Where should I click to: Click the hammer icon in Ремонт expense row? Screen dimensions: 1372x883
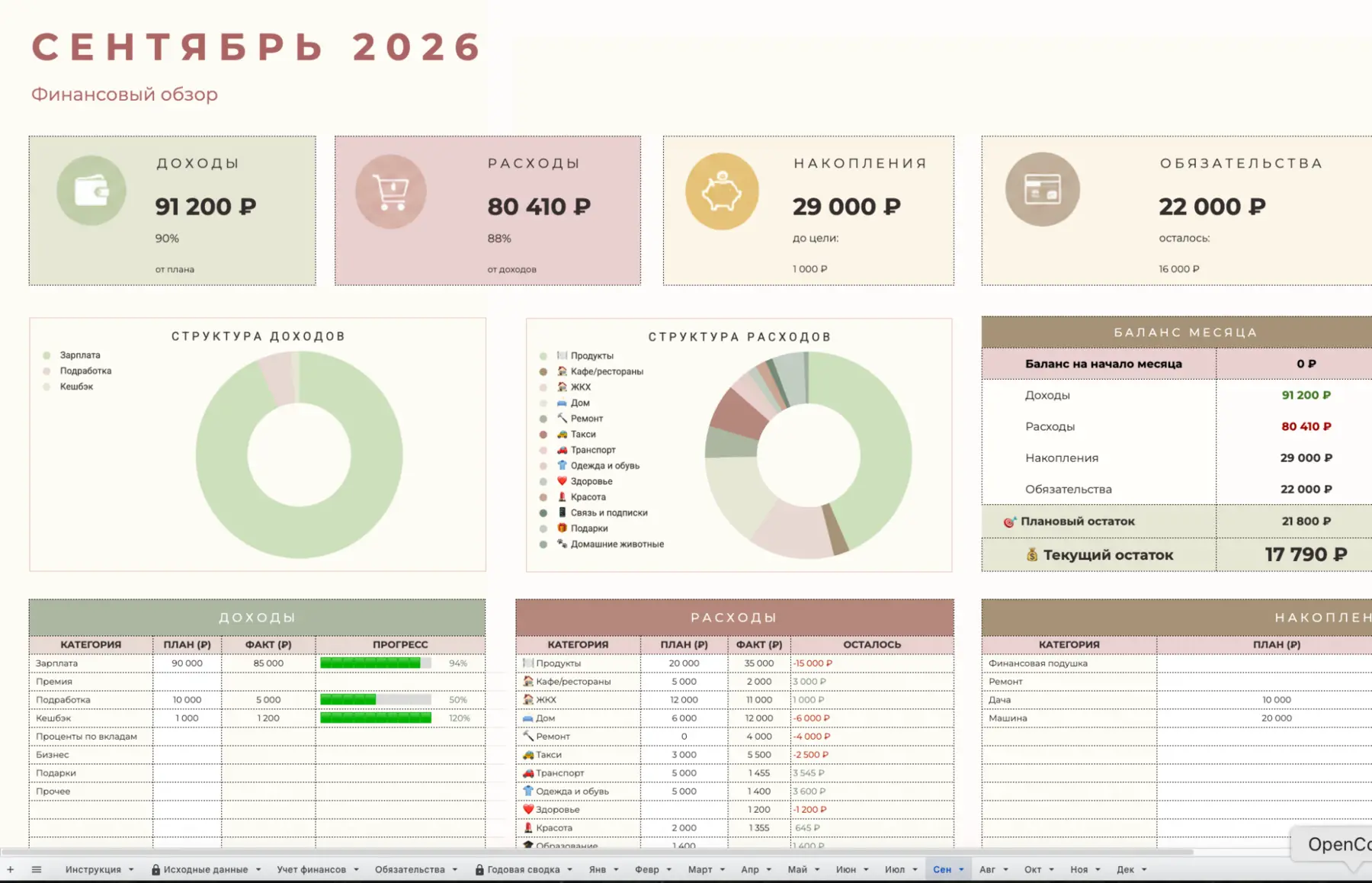pyautogui.click(x=528, y=737)
